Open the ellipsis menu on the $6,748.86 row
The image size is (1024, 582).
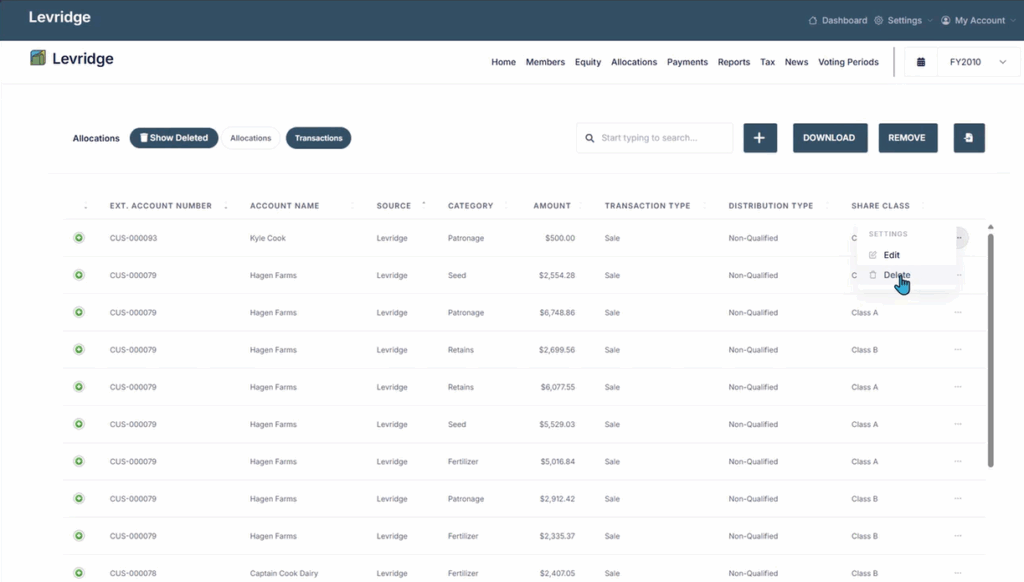click(958, 312)
